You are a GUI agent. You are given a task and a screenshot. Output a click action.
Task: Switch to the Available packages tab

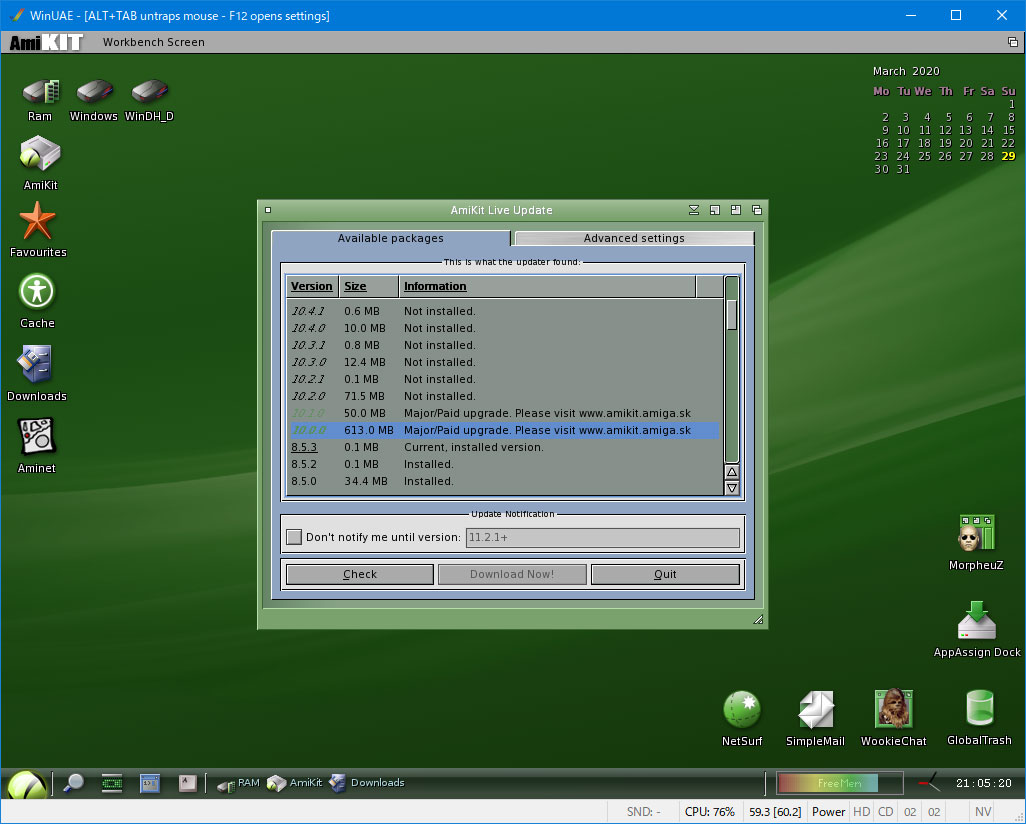pos(391,238)
